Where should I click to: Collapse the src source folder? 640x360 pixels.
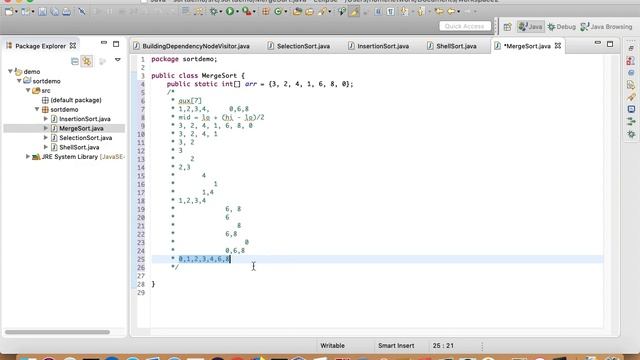[28, 90]
